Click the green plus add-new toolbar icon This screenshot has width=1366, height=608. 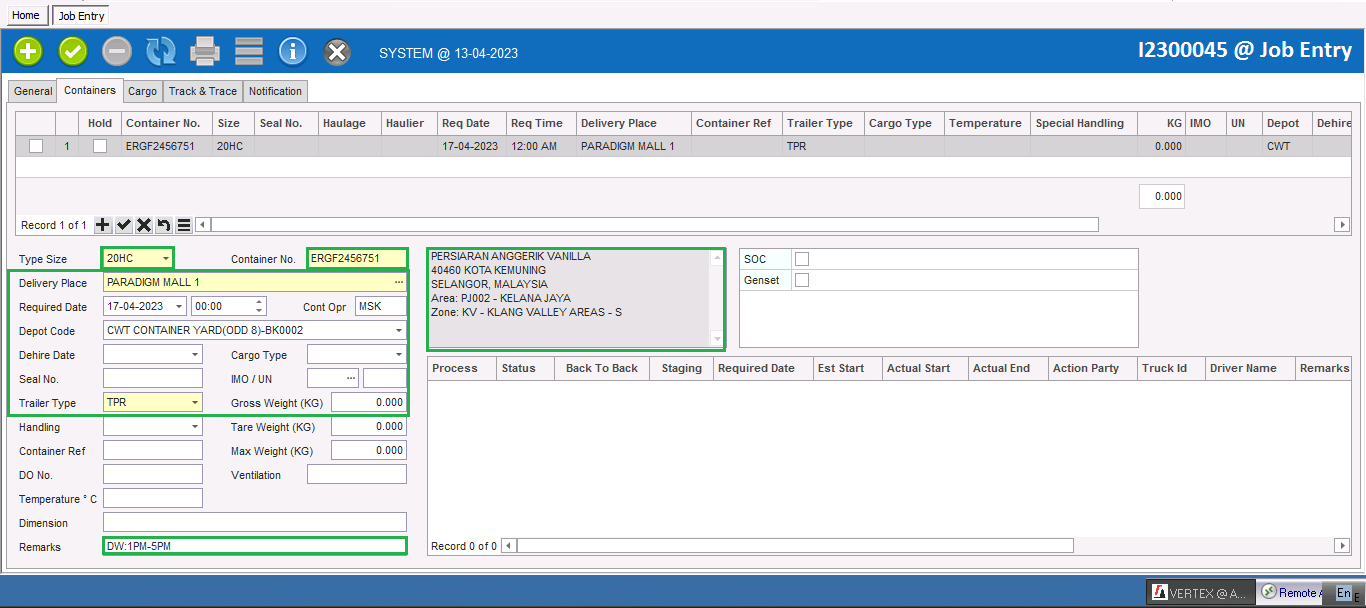pos(28,51)
